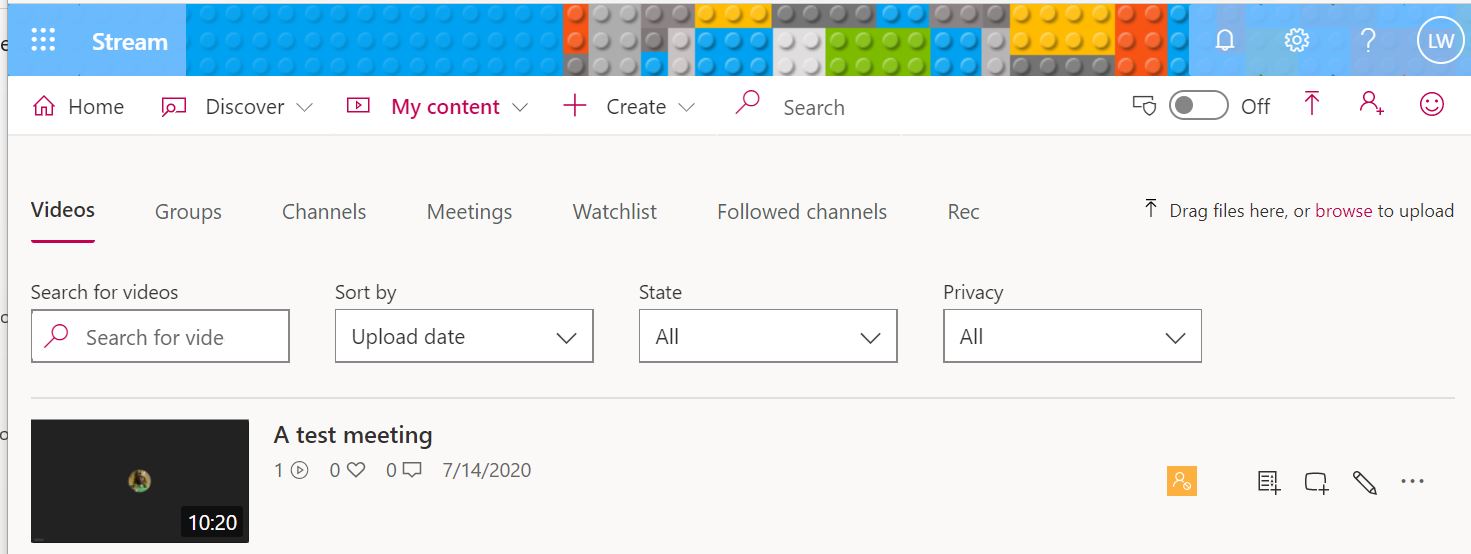Click the feedback smiley icon
The width and height of the screenshot is (1471, 554).
[1432, 104]
